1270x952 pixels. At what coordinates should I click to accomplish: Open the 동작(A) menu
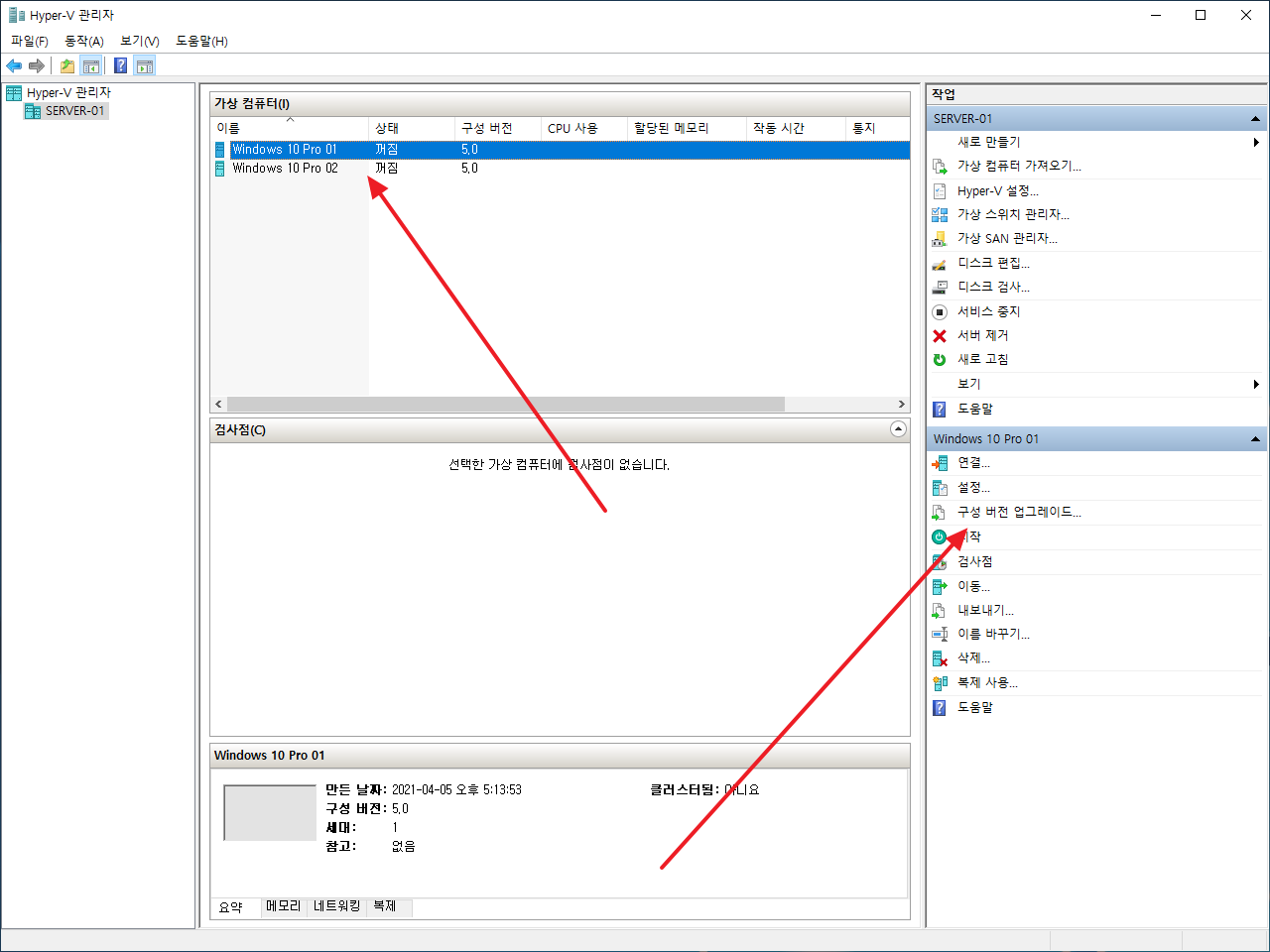pyautogui.click(x=84, y=41)
